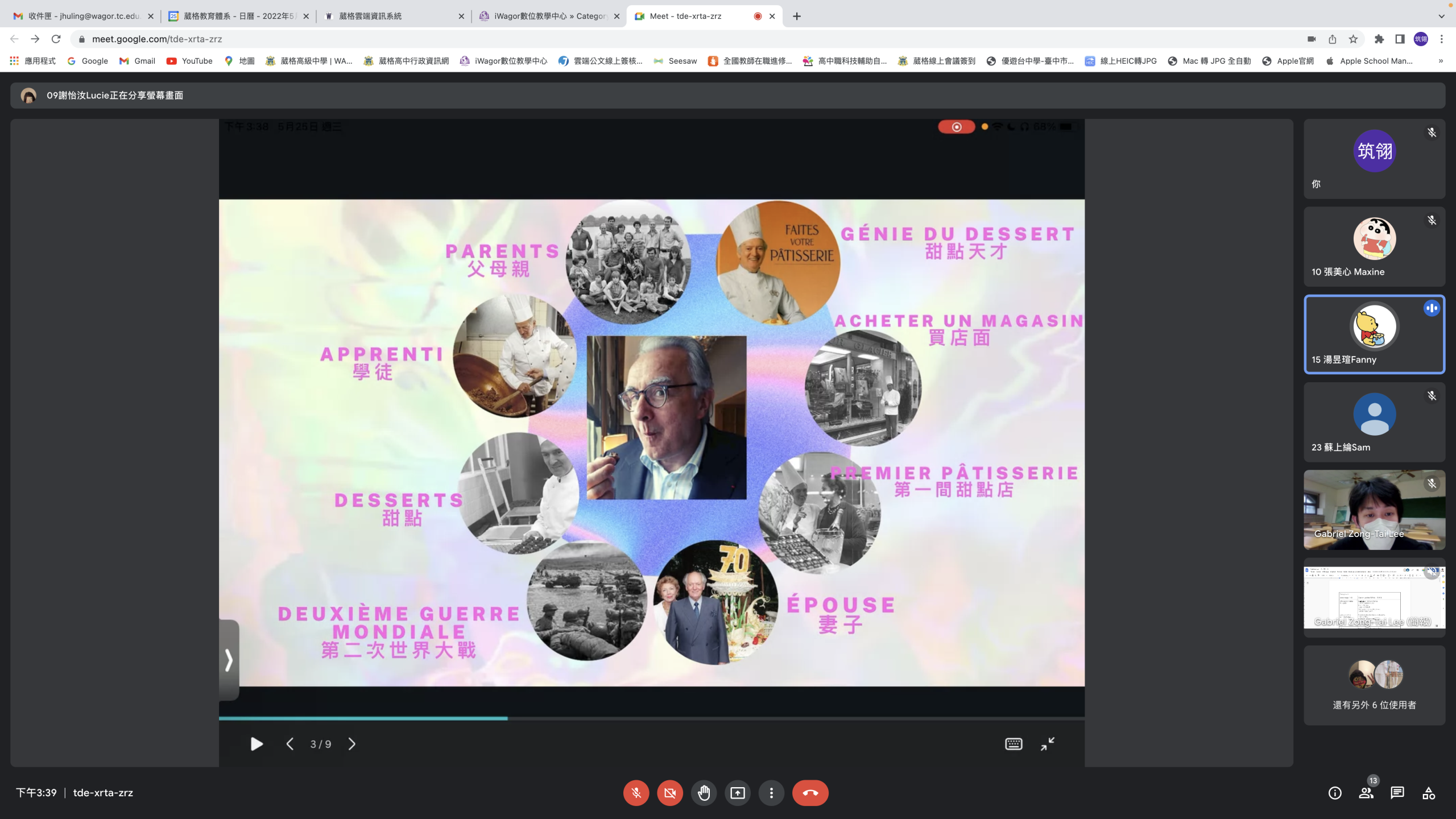Show the participants list icon
This screenshot has width=1456, height=819.
tap(1366, 793)
